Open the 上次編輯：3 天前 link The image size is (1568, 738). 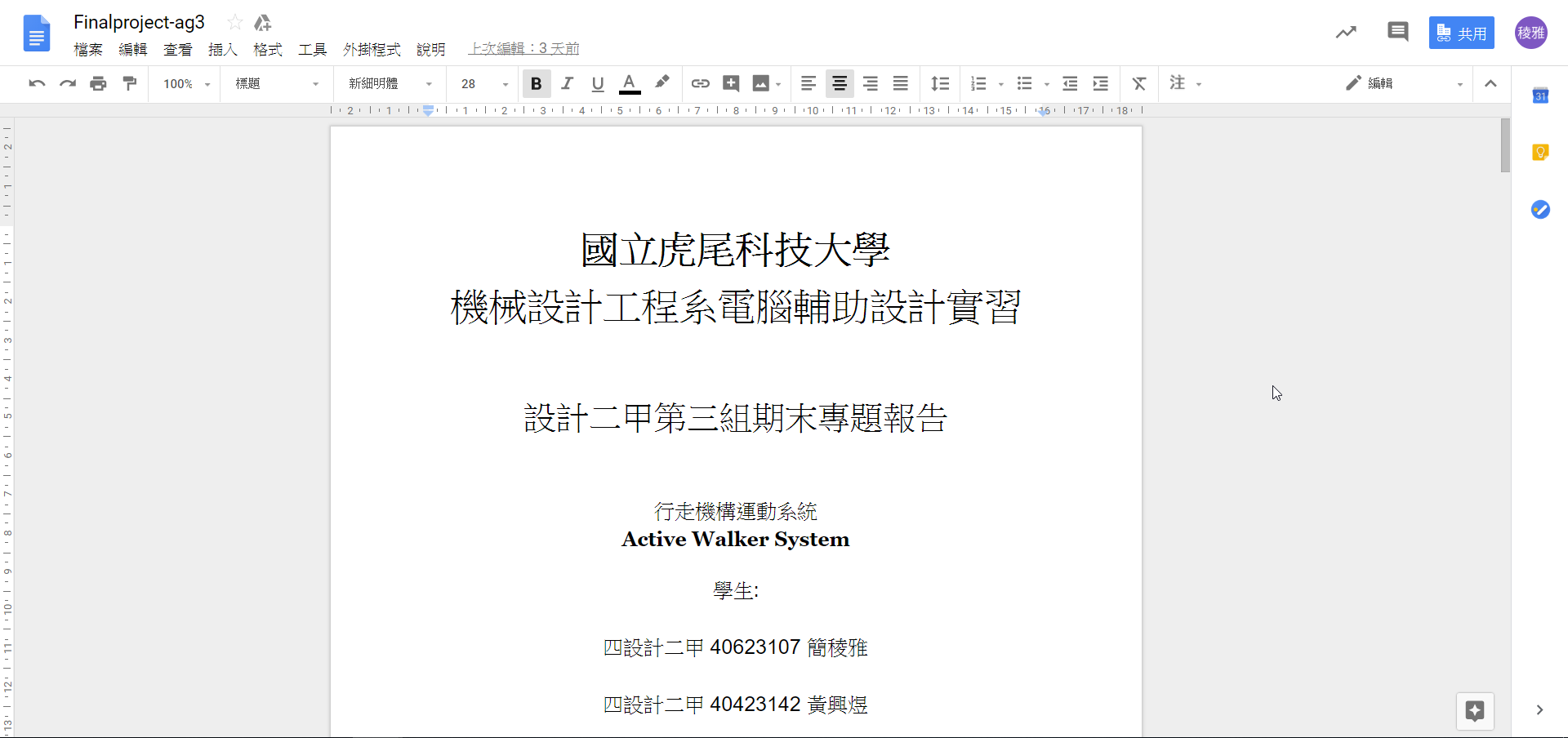click(523, 49)
